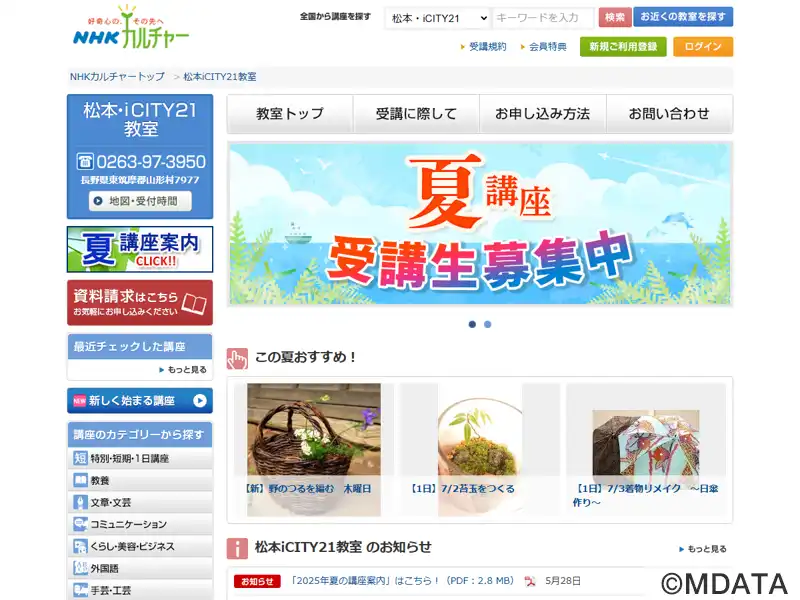Click the お近くの教室を探す button
This screenshot has height=600, width=800.
tap(683, 17)
